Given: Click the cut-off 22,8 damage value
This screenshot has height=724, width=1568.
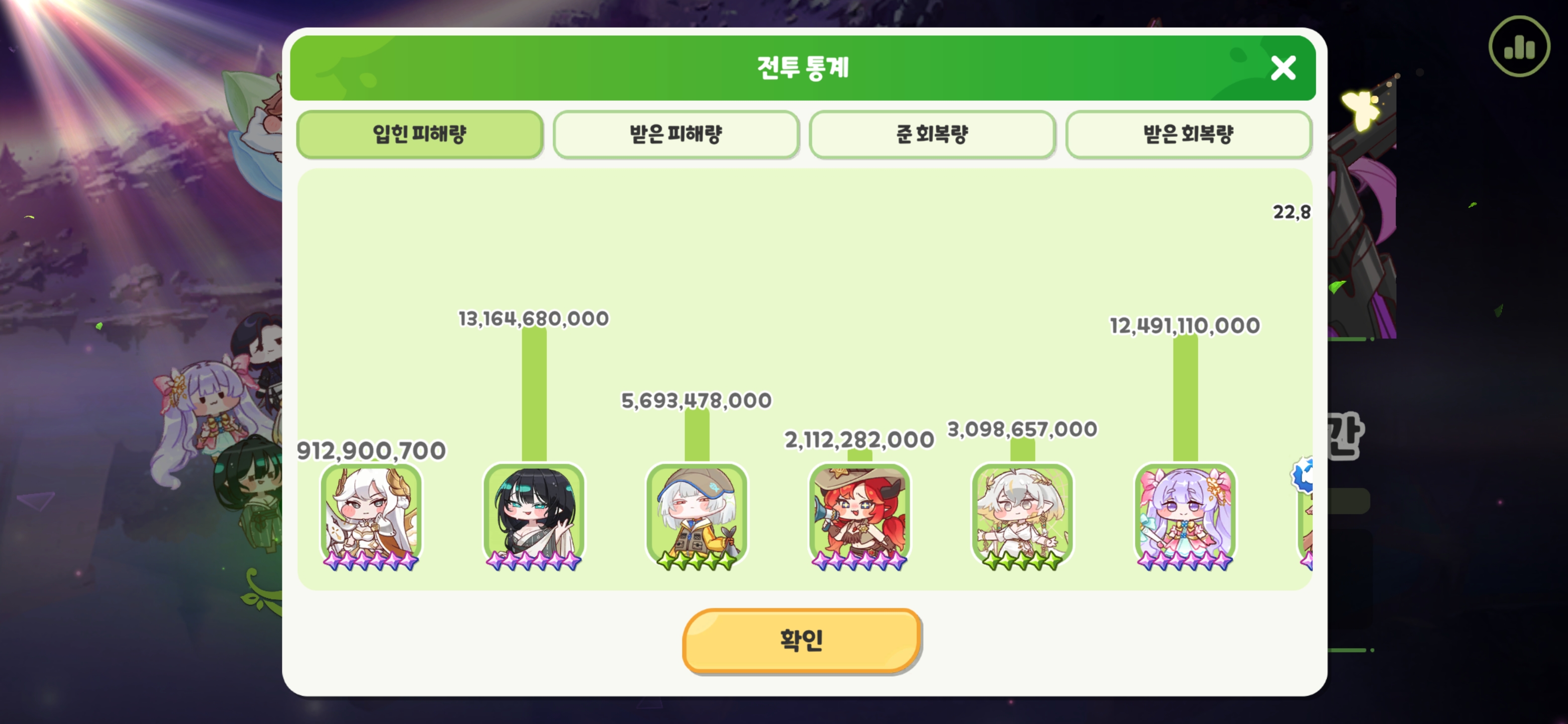Looking at the screenshot, I should click(x=1292, y=212).
